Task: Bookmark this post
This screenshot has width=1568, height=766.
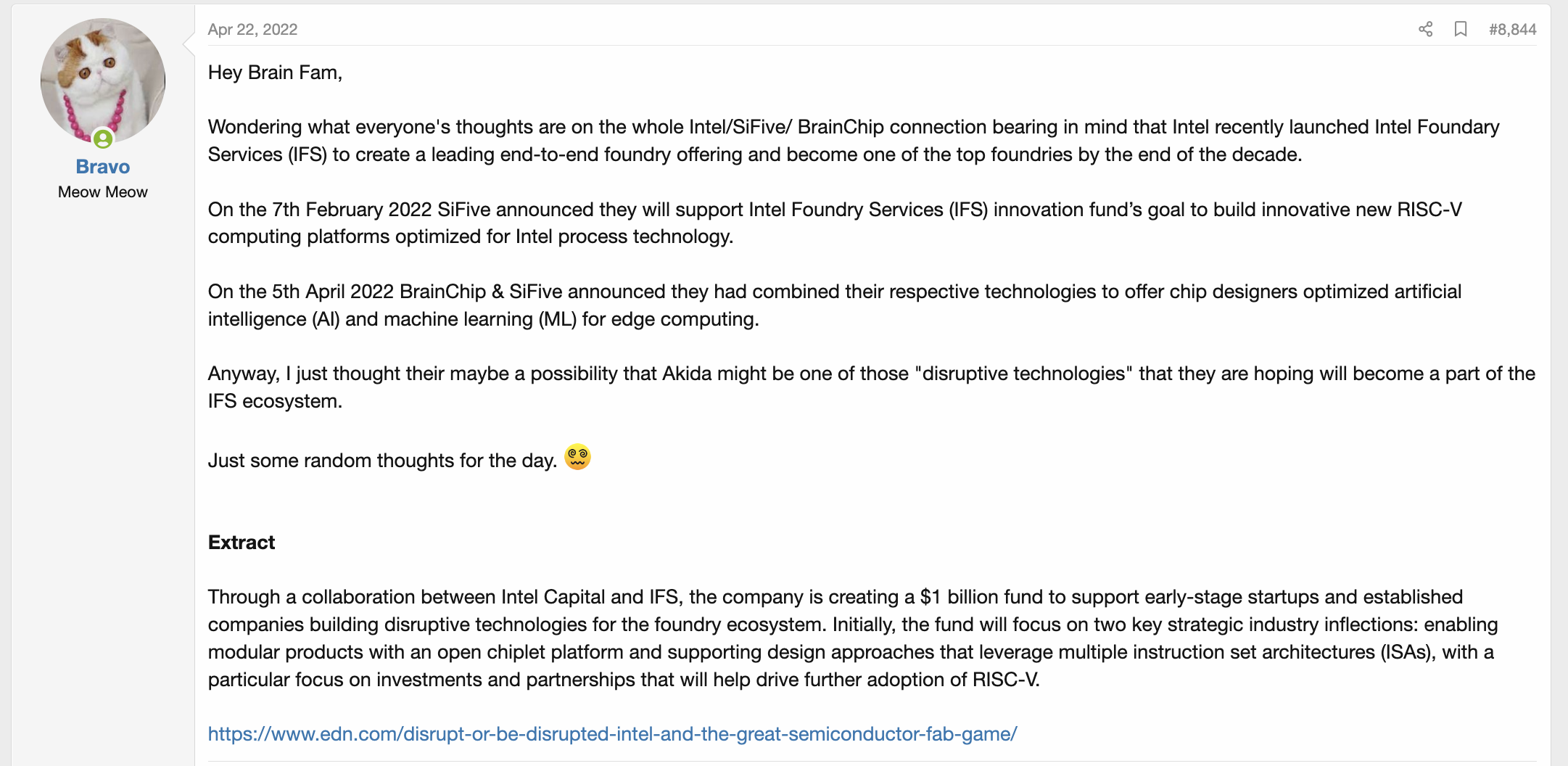Action: [x=1461, y=29]
